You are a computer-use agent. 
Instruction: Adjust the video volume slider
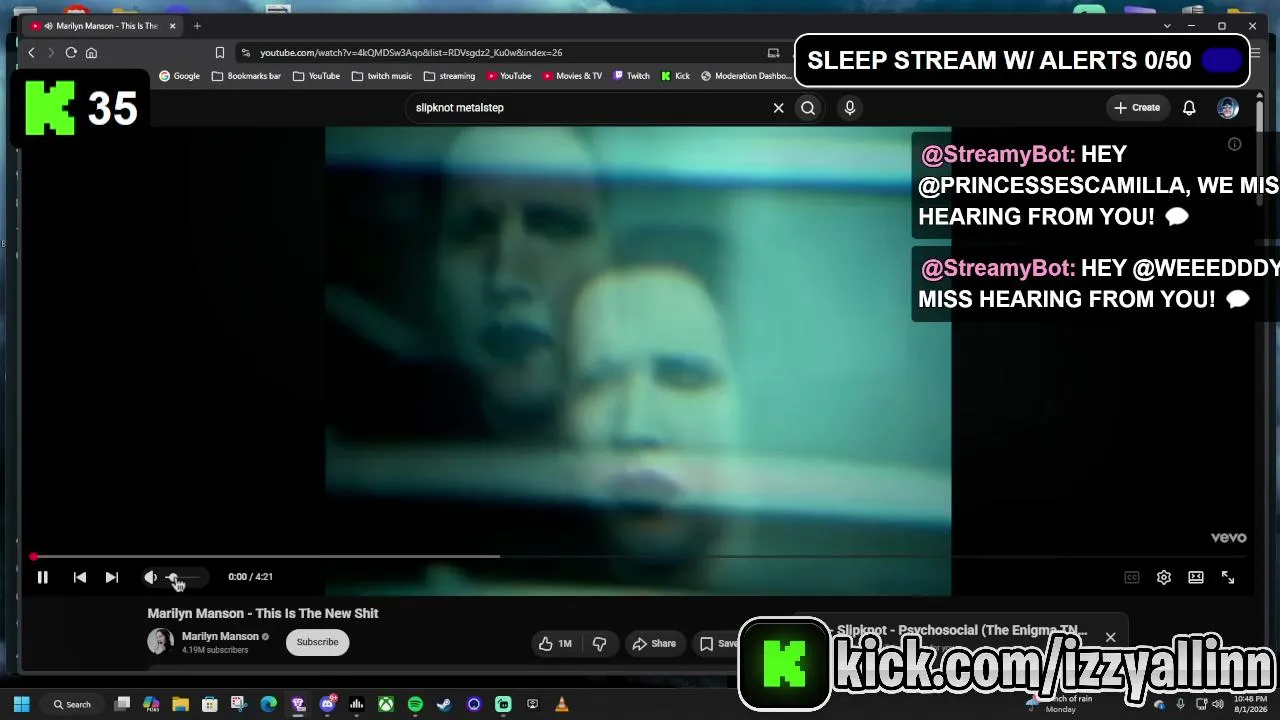[x=184, y=577]
